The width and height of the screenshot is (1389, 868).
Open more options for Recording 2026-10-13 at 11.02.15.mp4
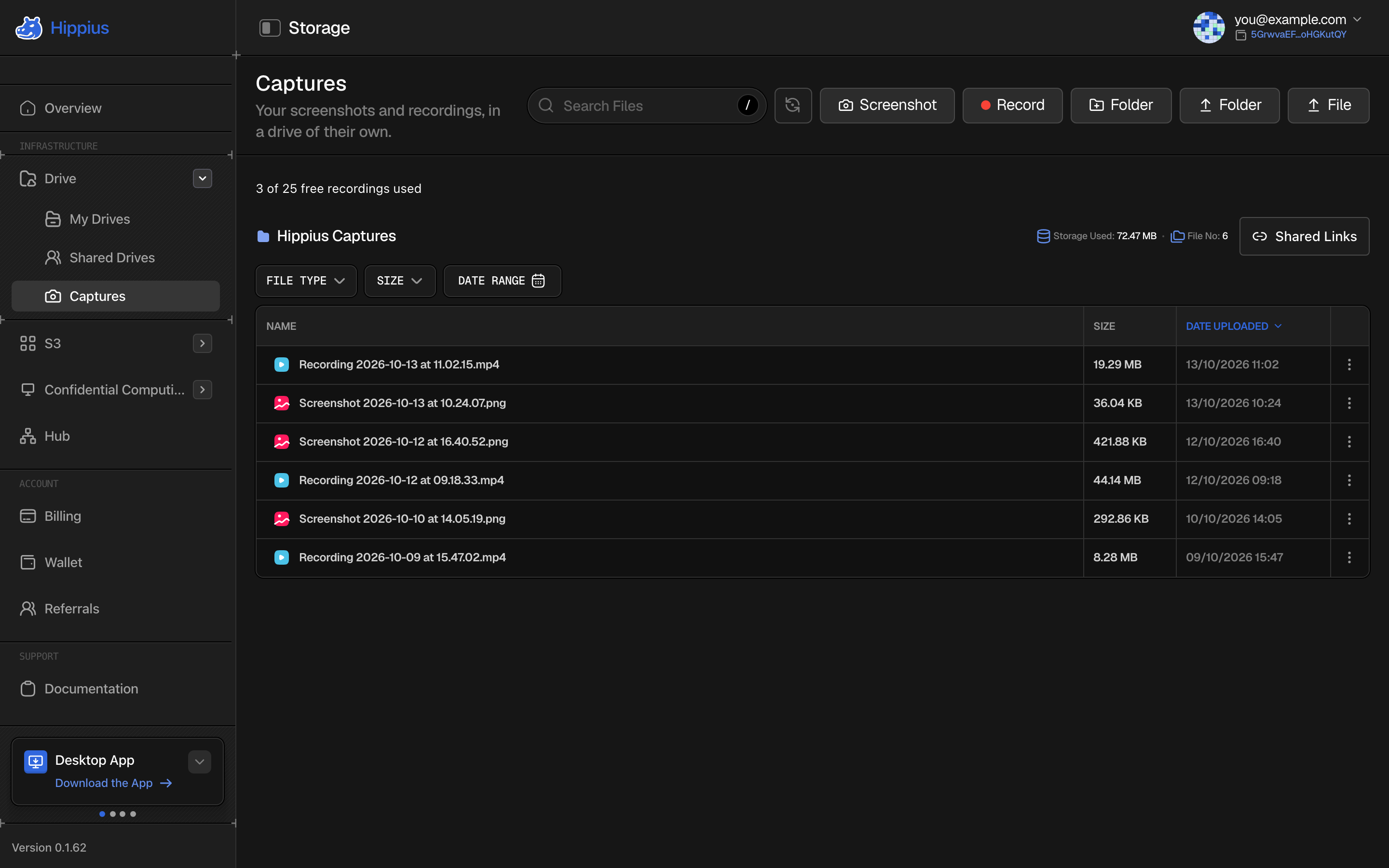(x=1349, y=365)
